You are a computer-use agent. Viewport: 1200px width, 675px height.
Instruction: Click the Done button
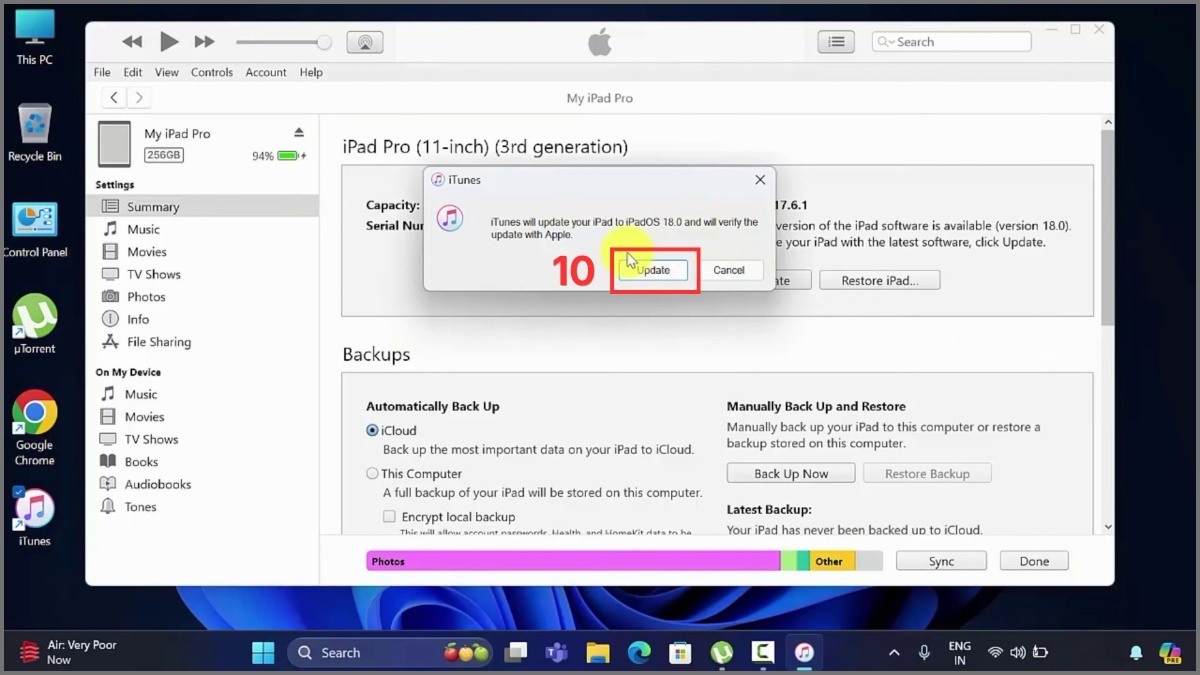(1034, 561)
